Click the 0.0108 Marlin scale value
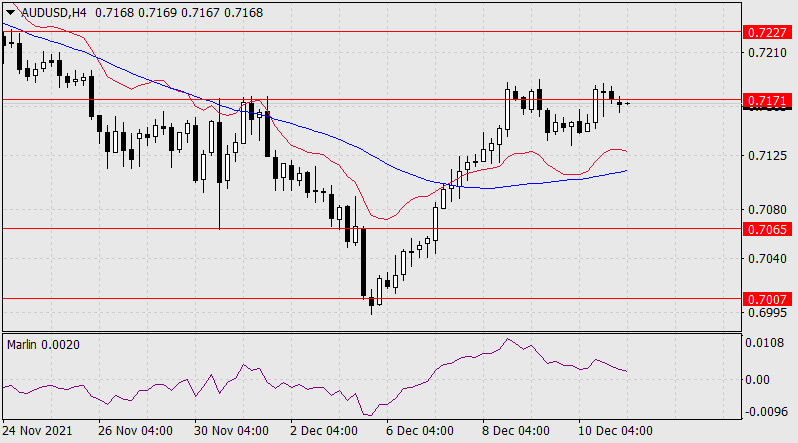Image resolution: width=798 pixels, height=443 pixels. tap(764, 342)
